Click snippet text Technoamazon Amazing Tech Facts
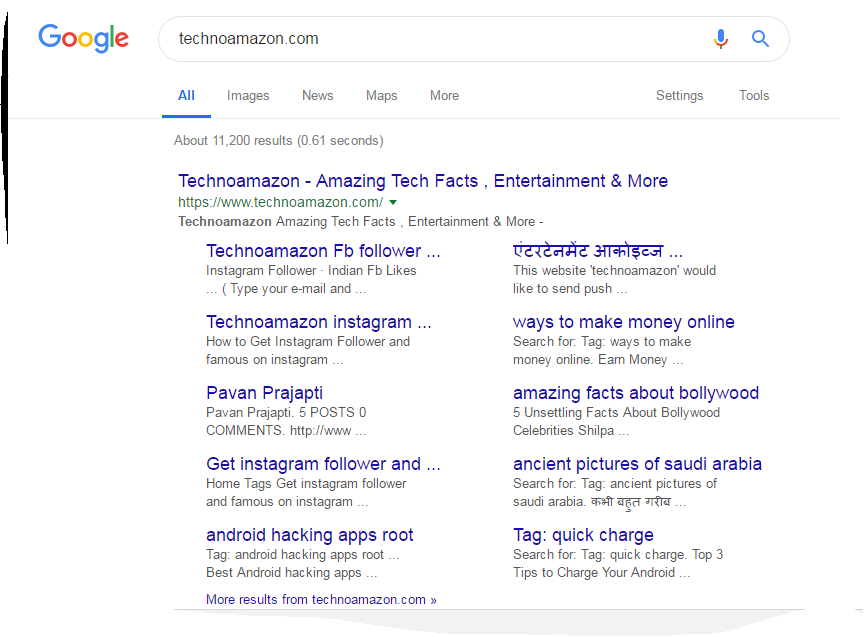The width and height of the screenshot is (866, 637). point(361,222)
